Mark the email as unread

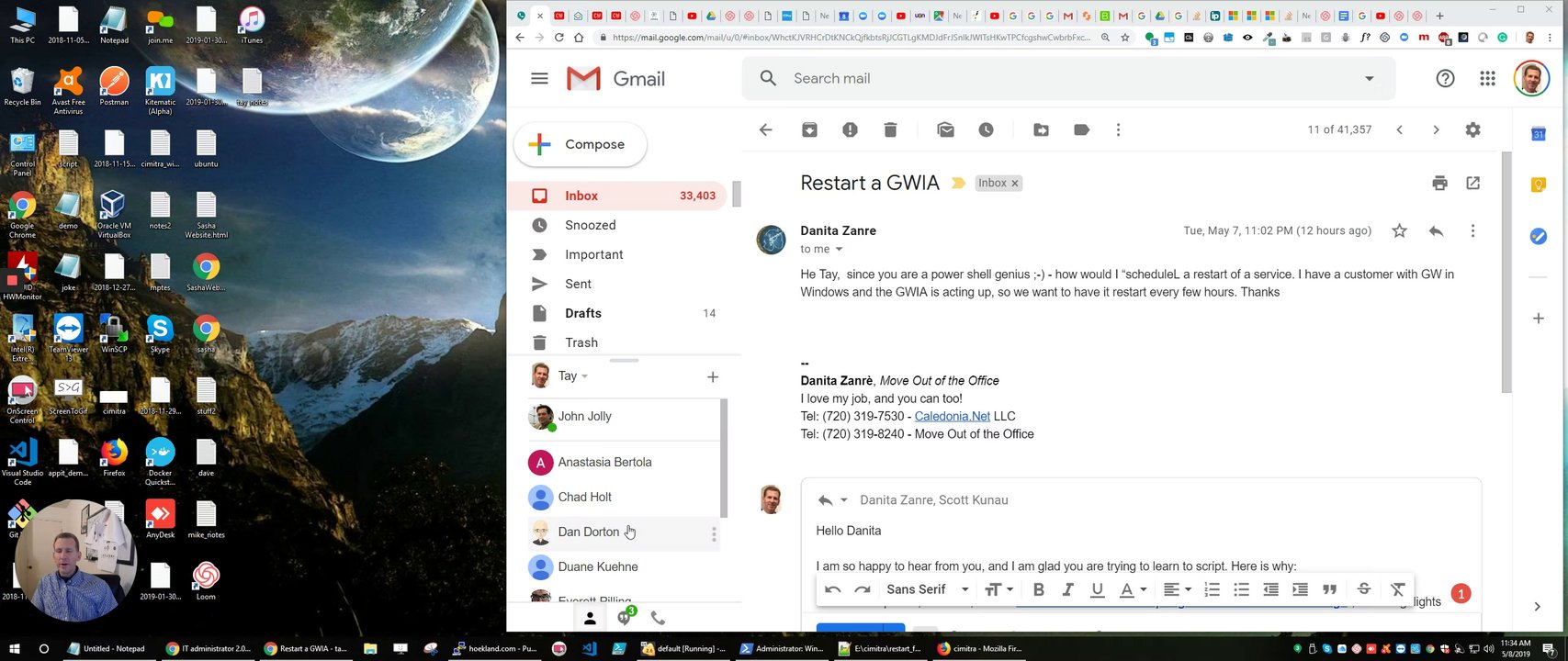coord(945,130)
